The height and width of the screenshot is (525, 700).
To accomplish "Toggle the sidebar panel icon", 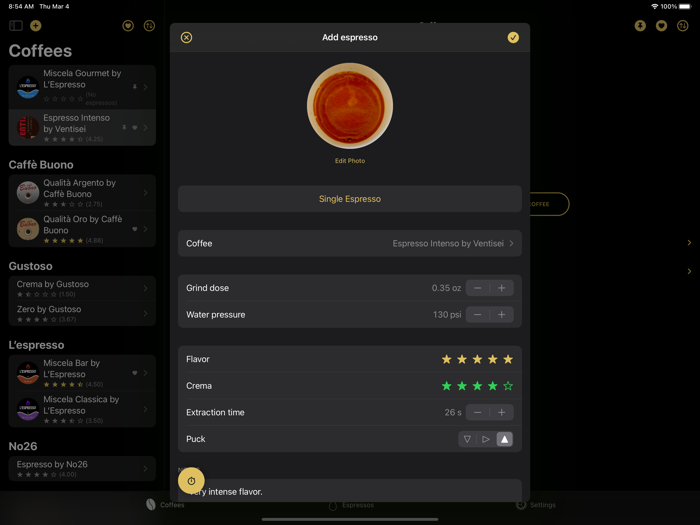I will click(x=16, y=25).
